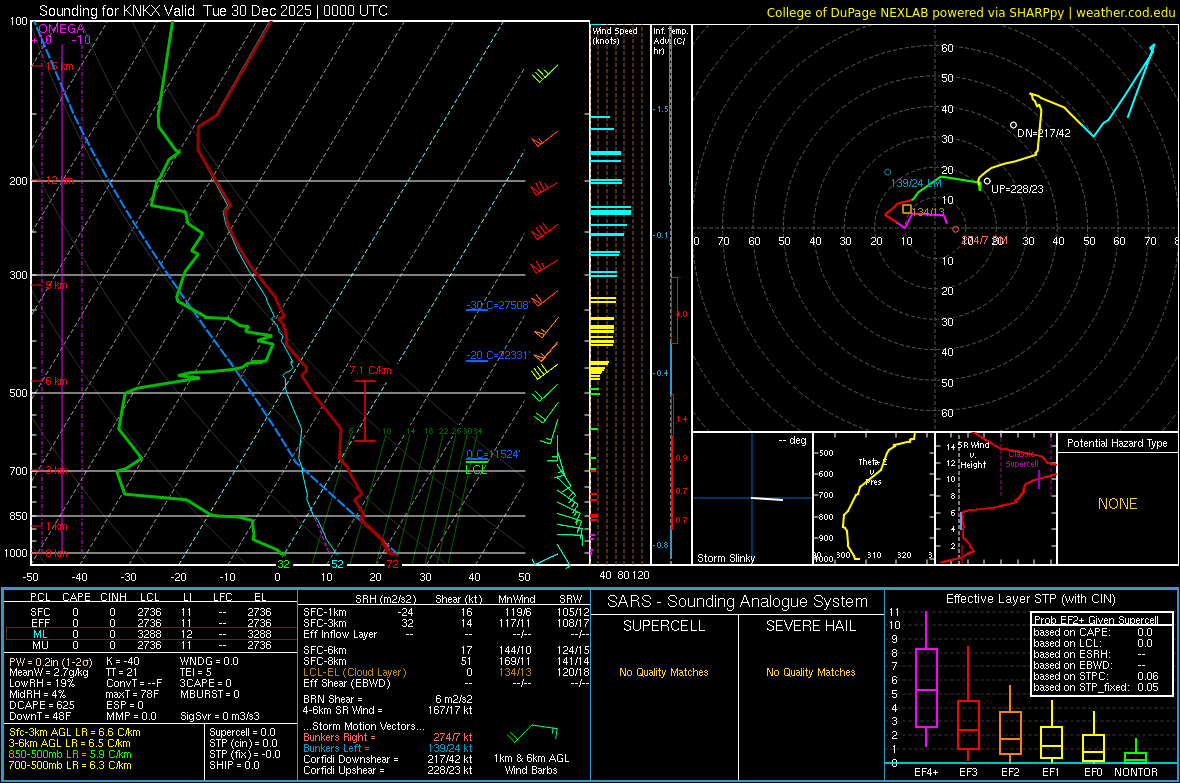This screenshot has height=783, width=1180.
Task: Click the EF2 axis label
Action: 1010,772
